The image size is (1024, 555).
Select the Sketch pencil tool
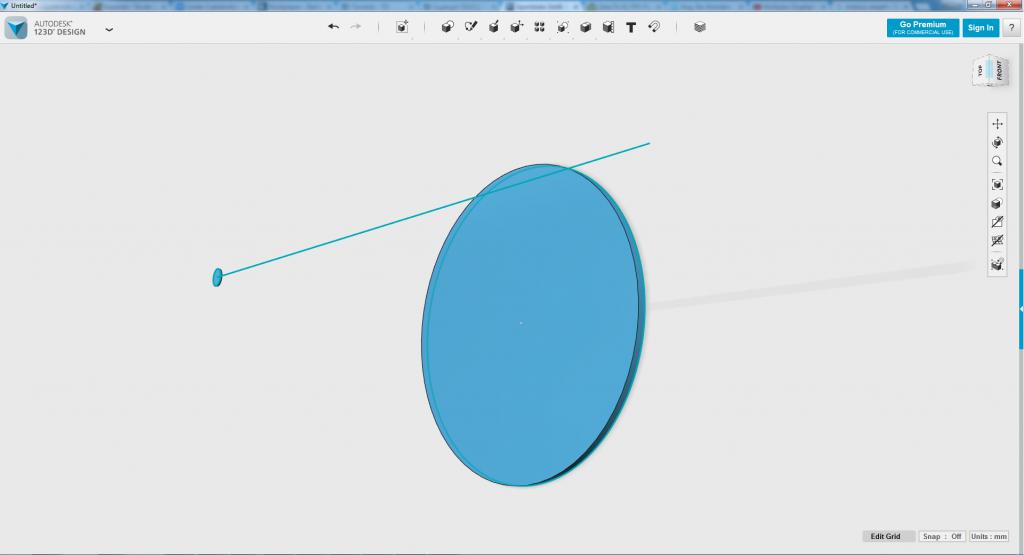coord(470,27)
